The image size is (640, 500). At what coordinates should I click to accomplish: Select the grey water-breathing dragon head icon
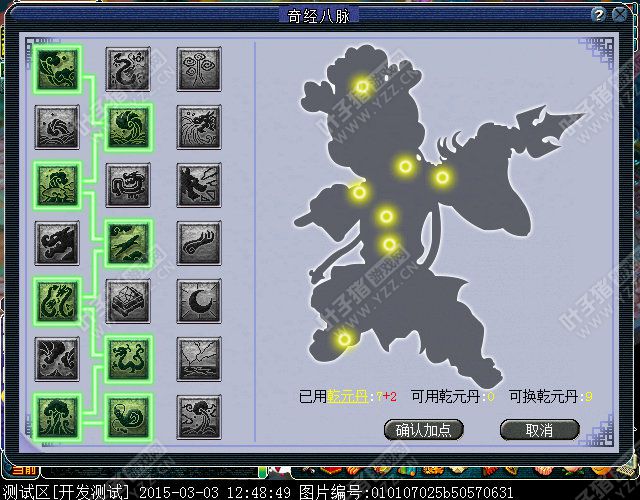(x=199, y=127)
